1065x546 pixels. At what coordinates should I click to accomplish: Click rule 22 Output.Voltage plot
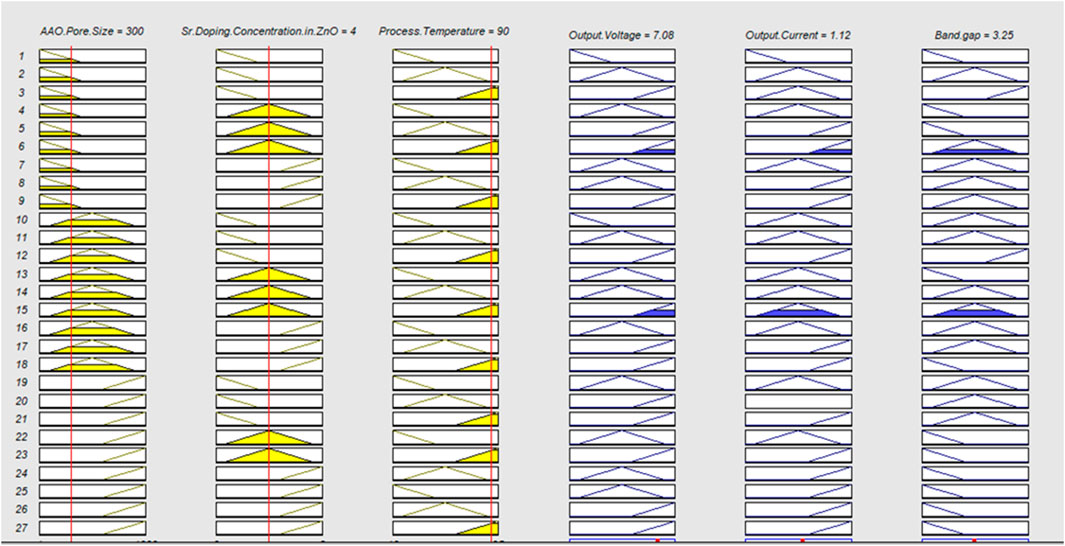[622, 437]
